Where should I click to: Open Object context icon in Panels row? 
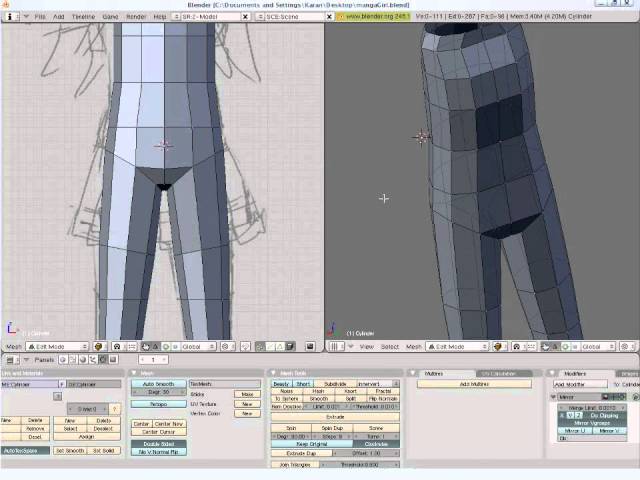pos(93,360)
